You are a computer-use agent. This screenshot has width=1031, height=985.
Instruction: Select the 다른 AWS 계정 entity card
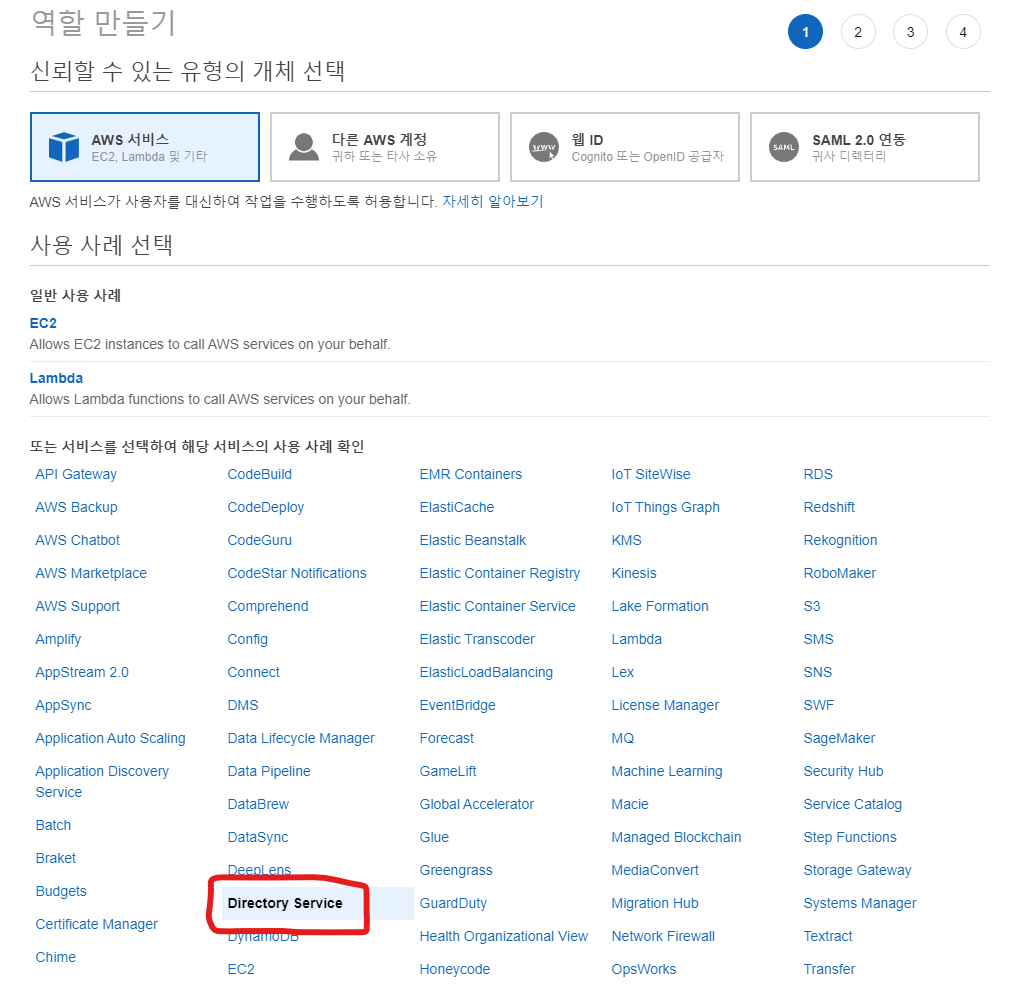pos(385,147)
